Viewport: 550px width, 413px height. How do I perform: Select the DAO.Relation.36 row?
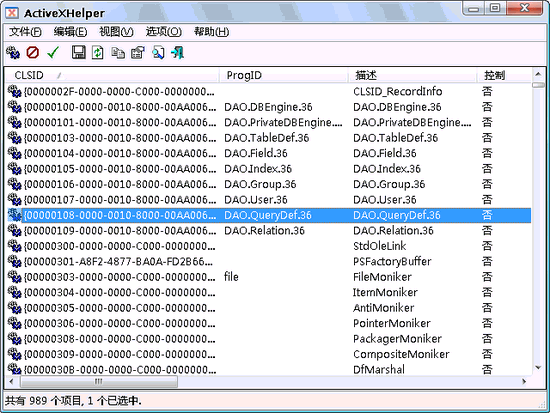click(269, 231)
